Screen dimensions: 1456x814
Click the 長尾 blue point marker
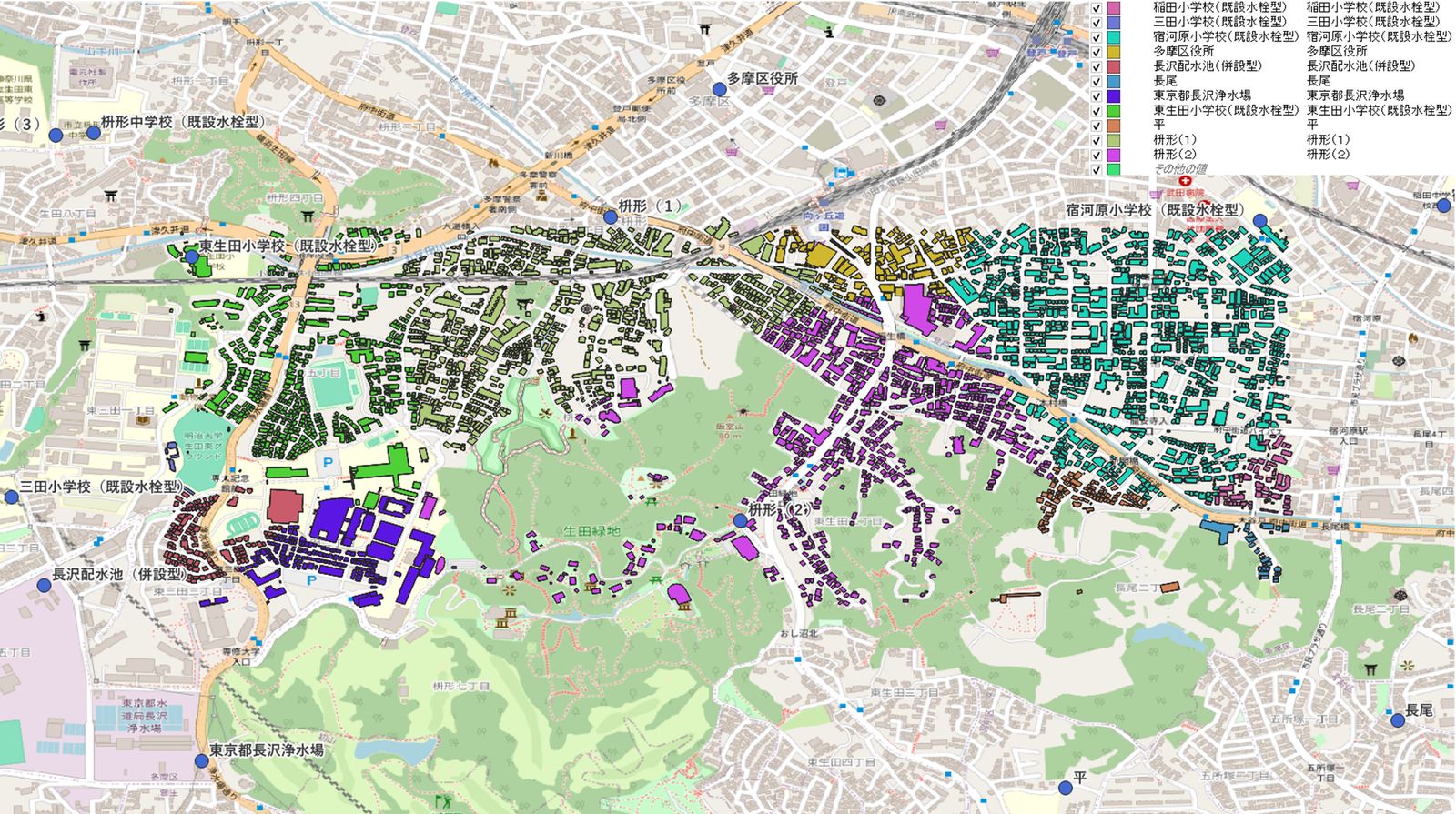coord(1397,720)
